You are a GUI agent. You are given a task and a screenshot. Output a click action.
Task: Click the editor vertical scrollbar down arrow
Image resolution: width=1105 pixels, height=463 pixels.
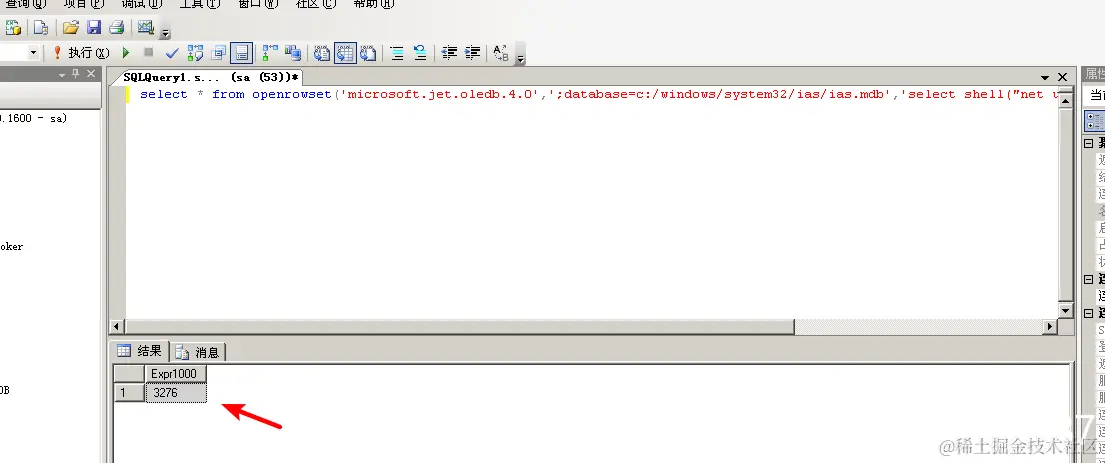coord(1066,311)
